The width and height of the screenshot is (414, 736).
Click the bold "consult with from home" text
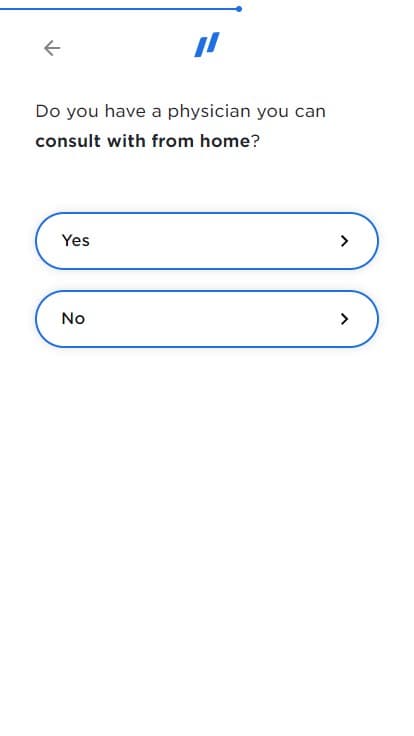coord(143,141)
